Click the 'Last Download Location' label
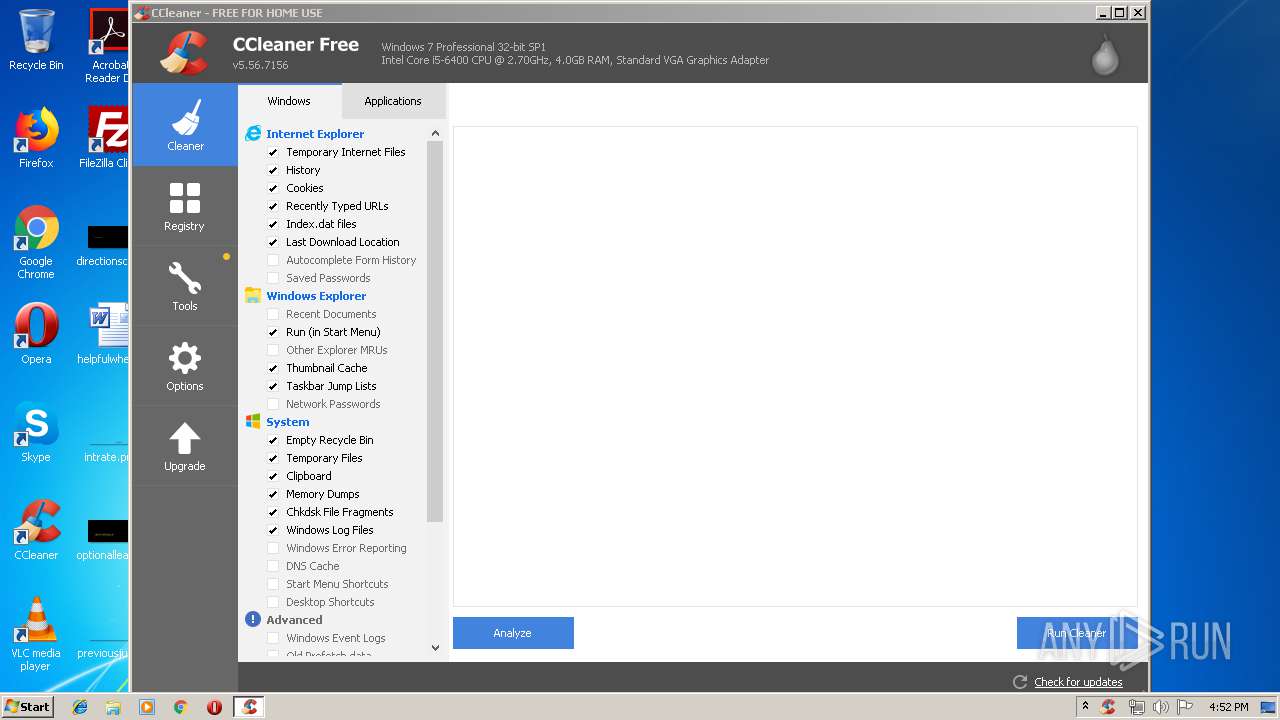 (343, 242)
